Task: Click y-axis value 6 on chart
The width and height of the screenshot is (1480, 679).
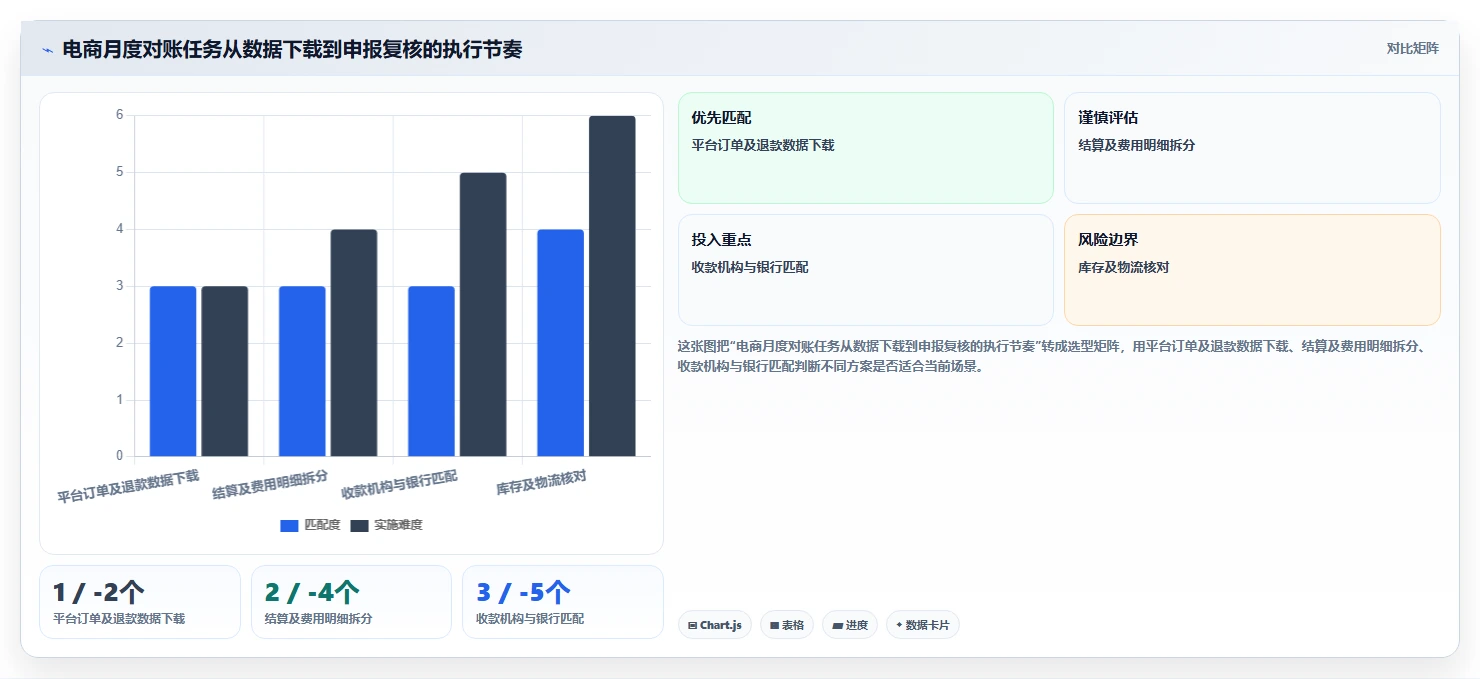Action: click(119, 115)
